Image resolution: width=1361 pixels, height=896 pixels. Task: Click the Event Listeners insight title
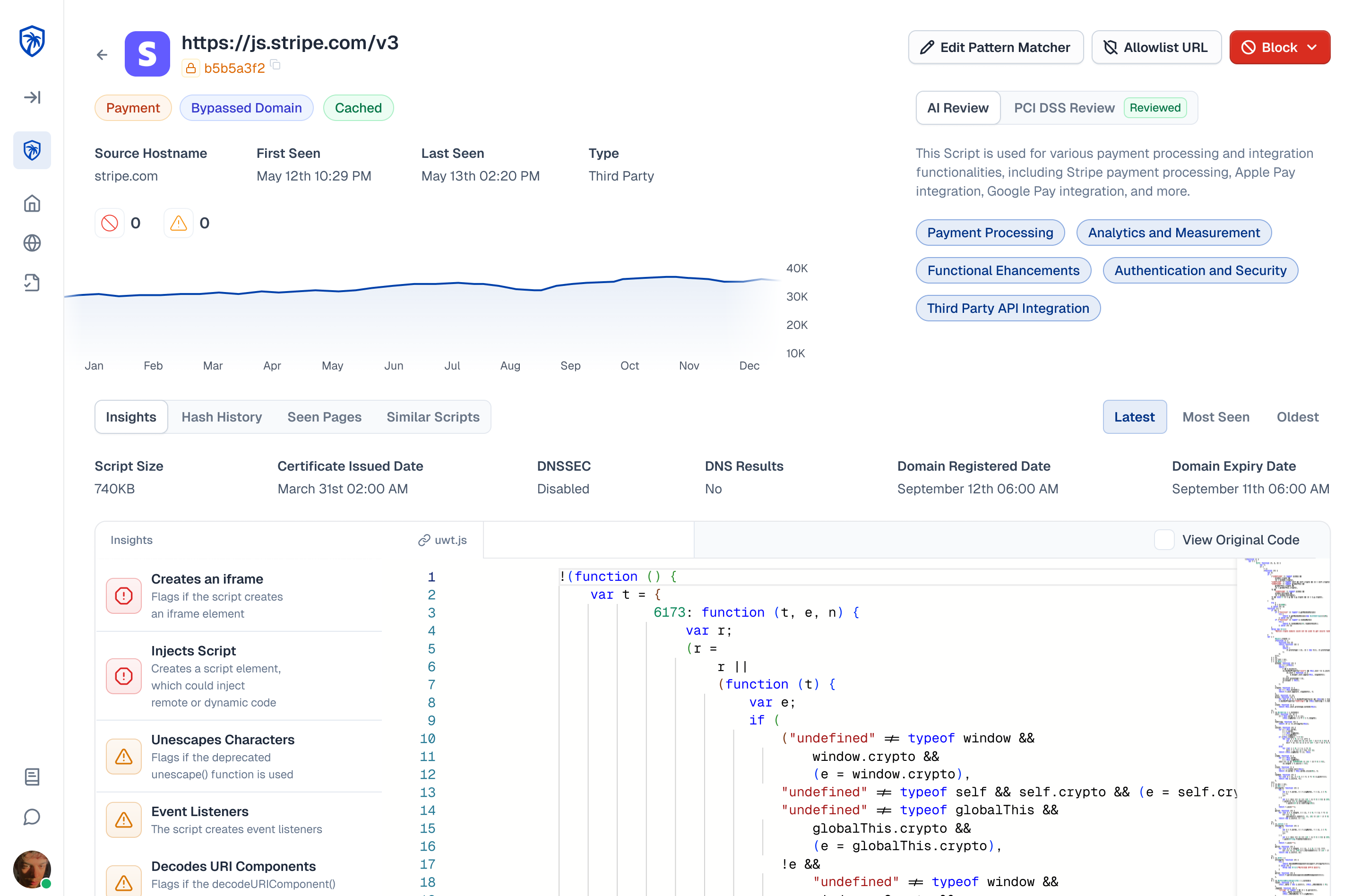tap(199, 811)
